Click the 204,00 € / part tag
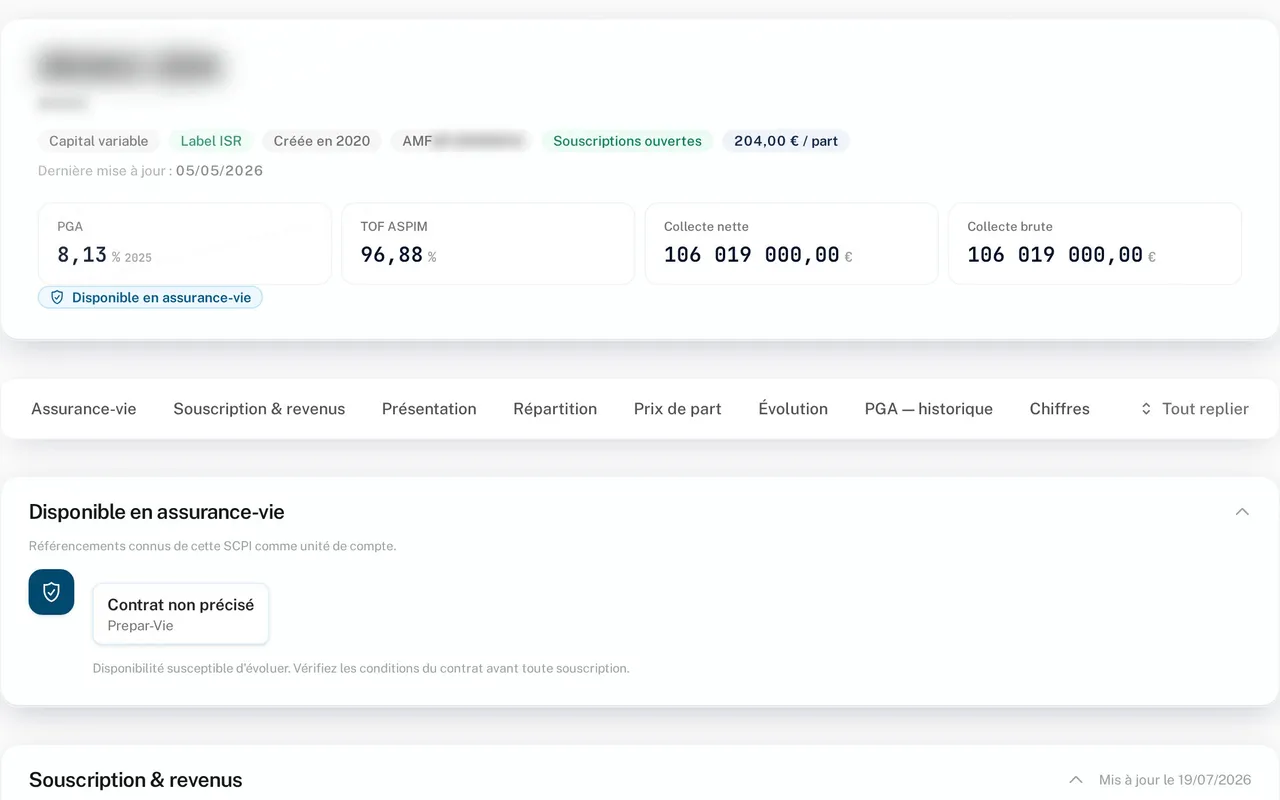This screenshot has height=800, width=1280. pos(786,141)
